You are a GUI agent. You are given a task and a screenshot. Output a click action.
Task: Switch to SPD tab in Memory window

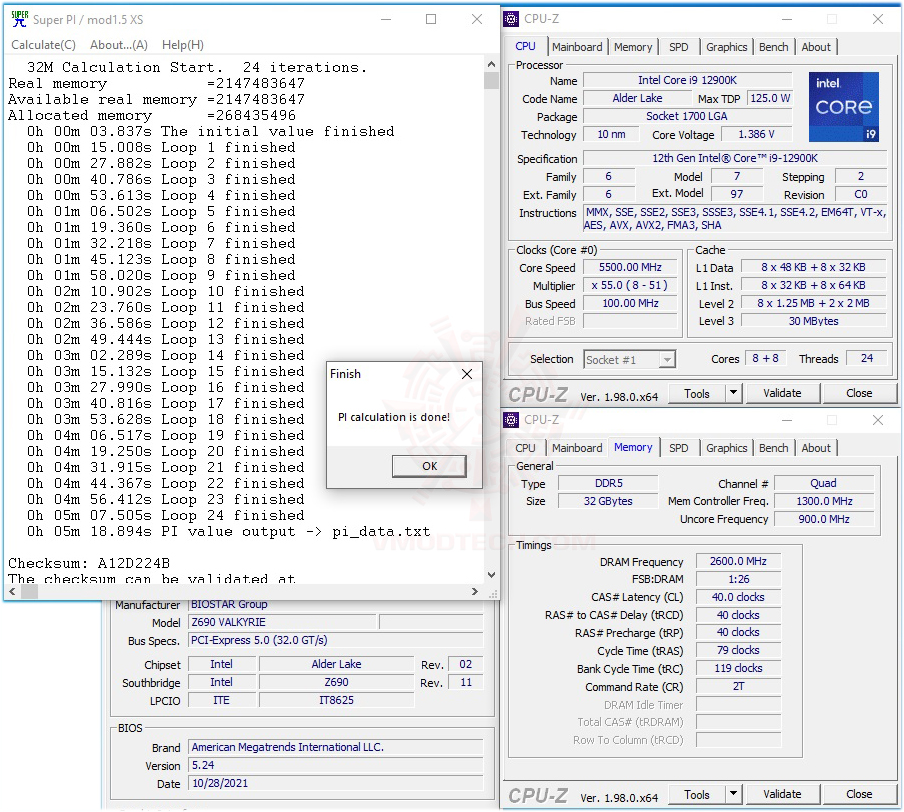click(678, 448)
